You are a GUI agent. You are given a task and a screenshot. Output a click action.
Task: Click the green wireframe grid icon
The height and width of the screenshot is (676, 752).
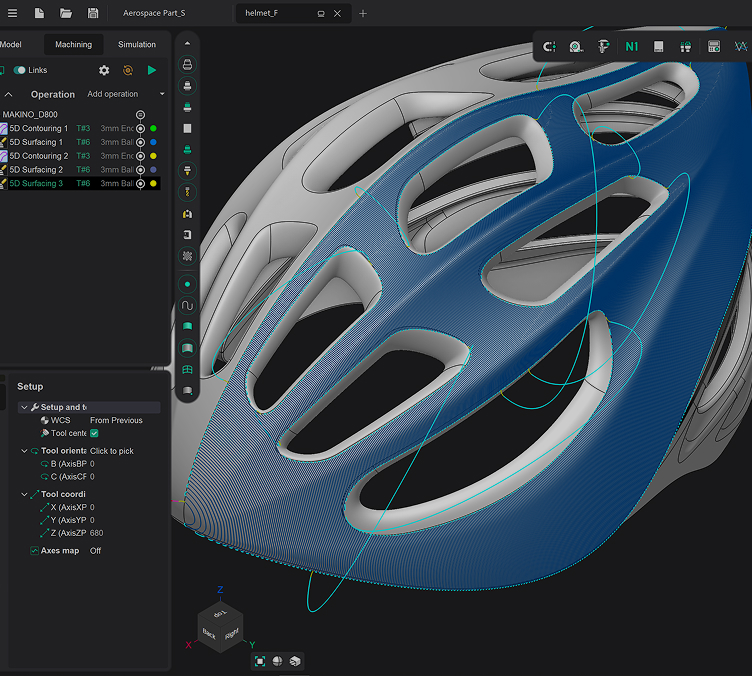[x=188, y=370]
